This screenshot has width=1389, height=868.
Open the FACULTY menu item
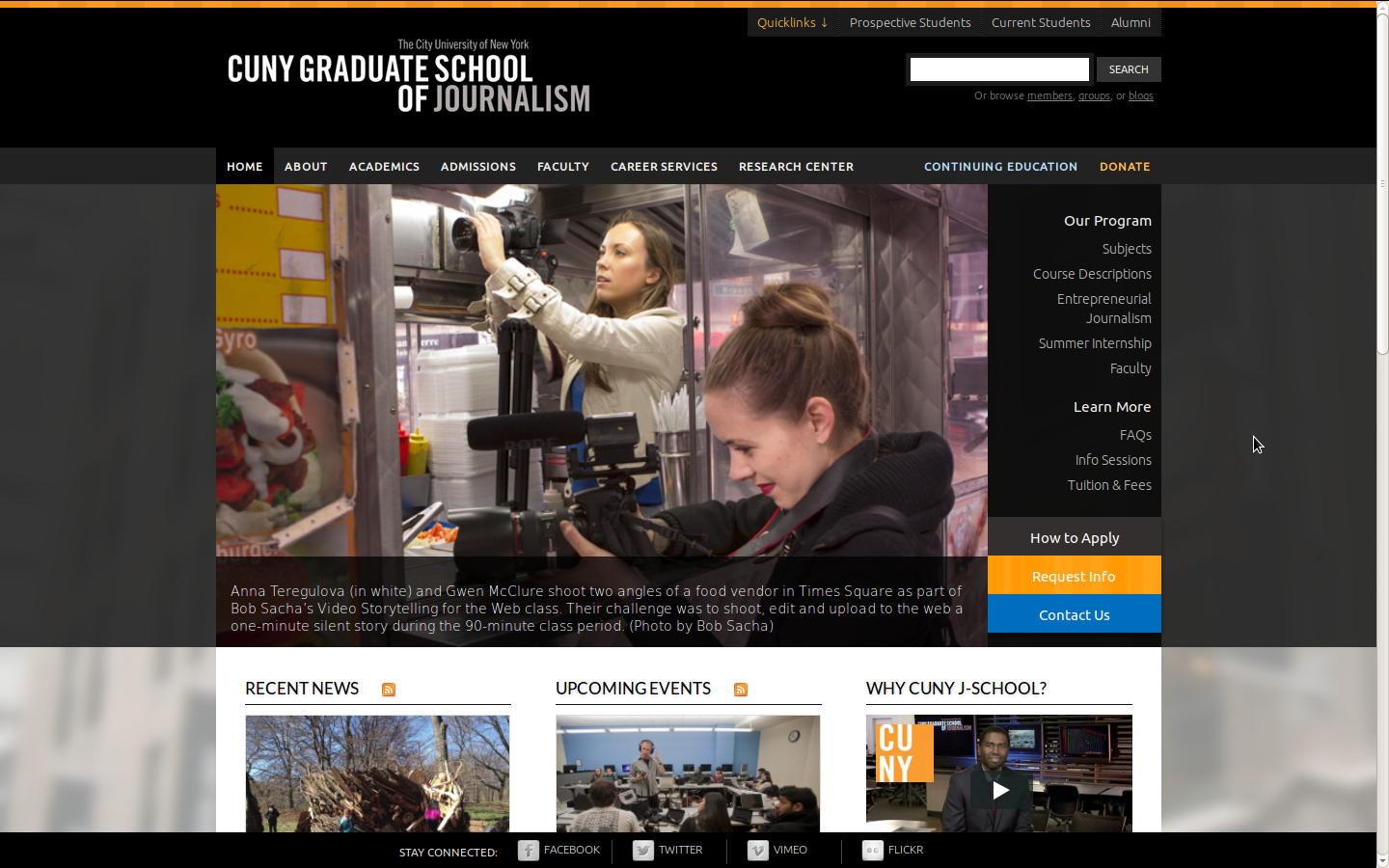563,166
